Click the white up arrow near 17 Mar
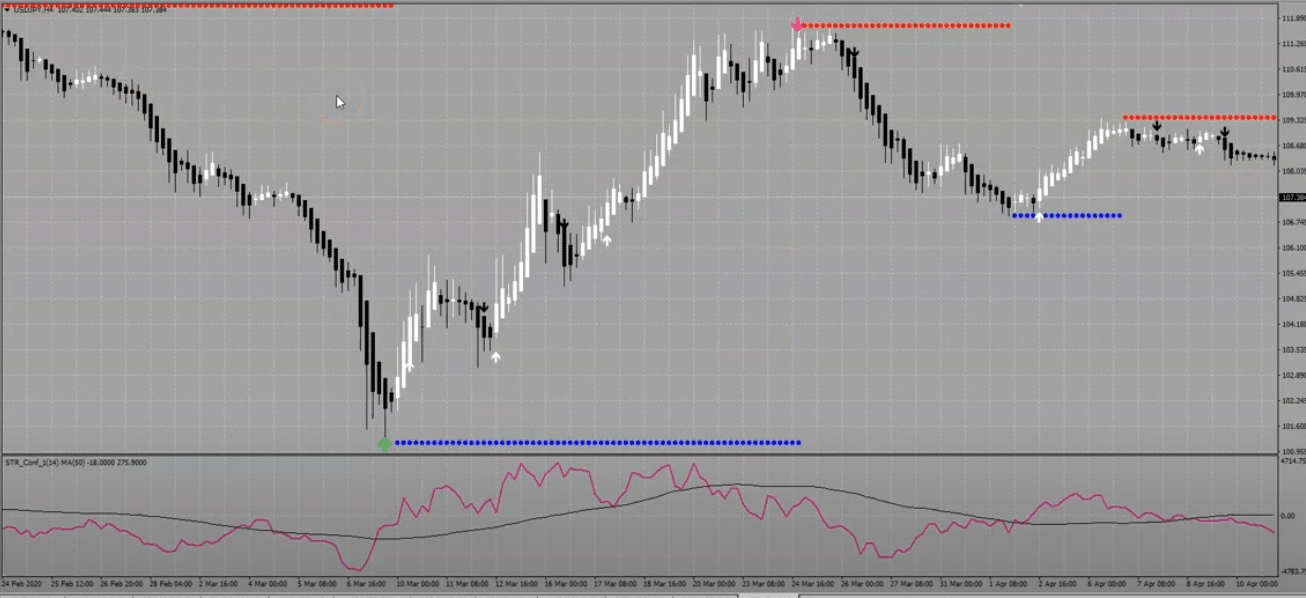1306x598 pixels. tap(607, 240)
